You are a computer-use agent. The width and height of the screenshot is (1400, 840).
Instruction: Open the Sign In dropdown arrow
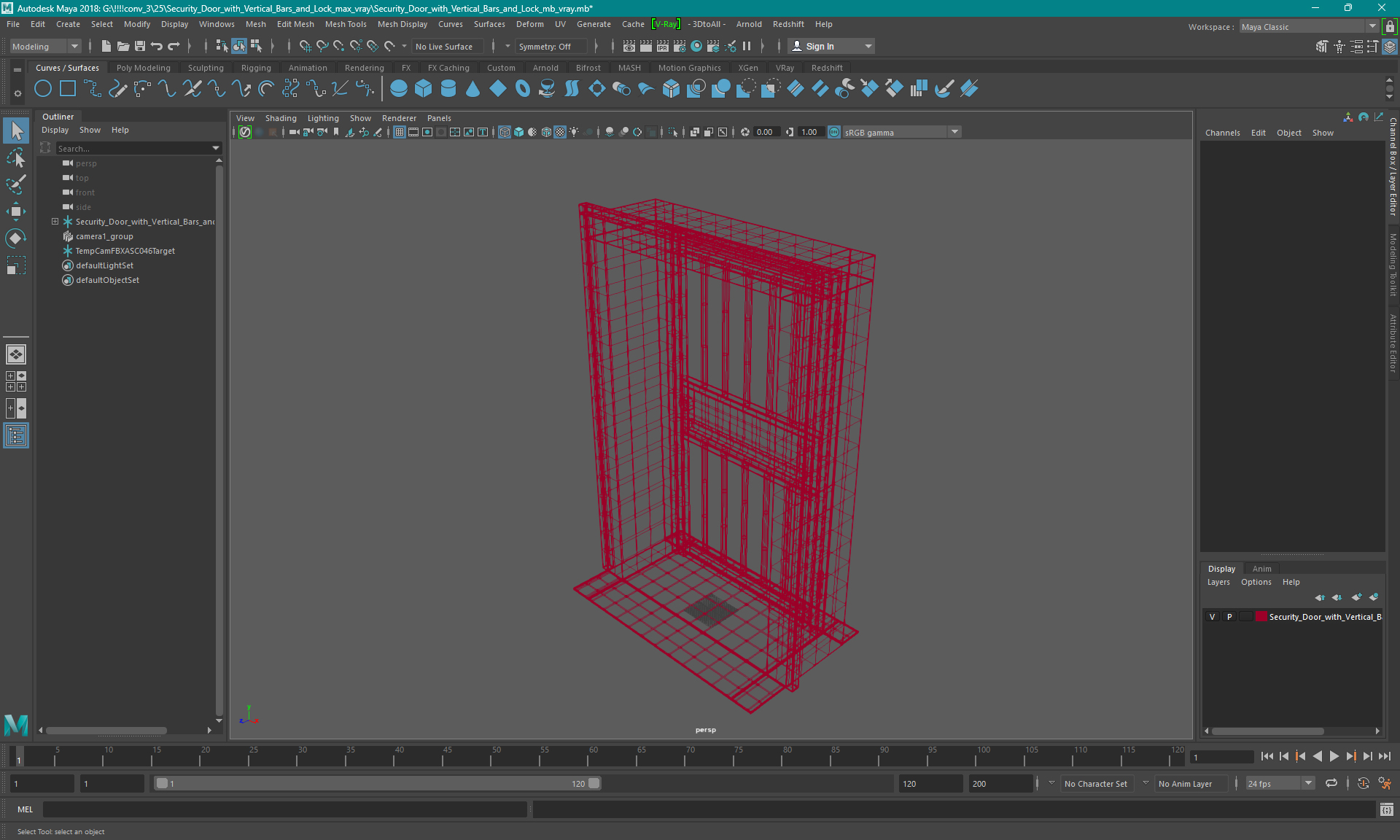[868, 46]
